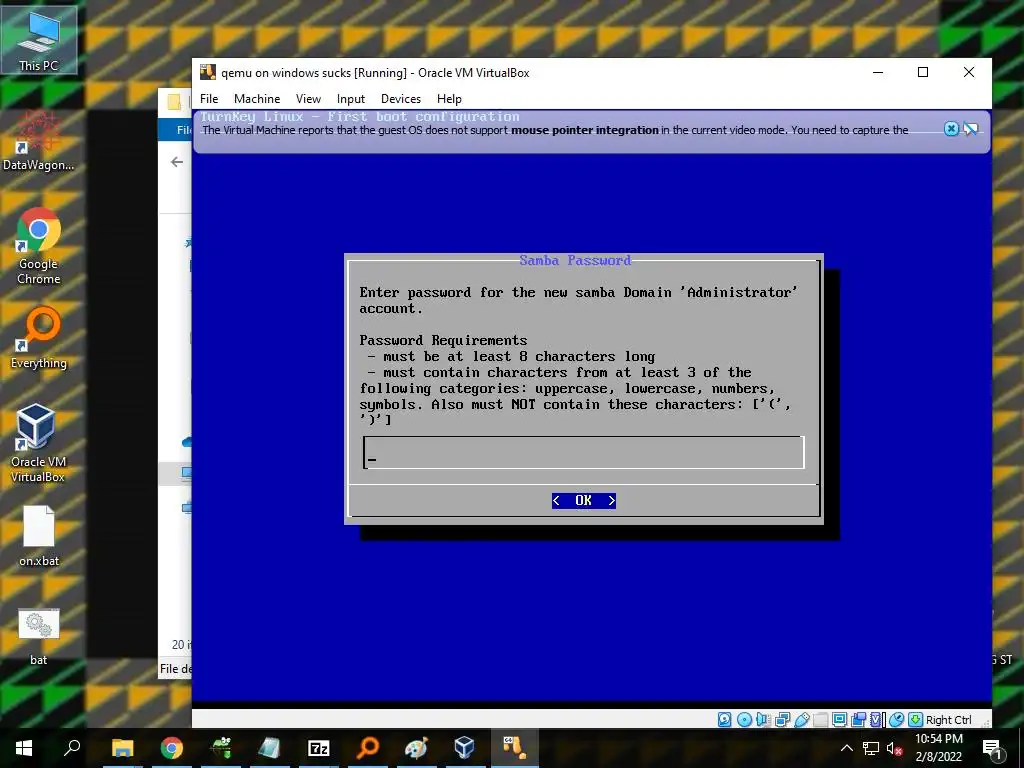
Task: Click the recording status icon
Action: coord(858,720)
